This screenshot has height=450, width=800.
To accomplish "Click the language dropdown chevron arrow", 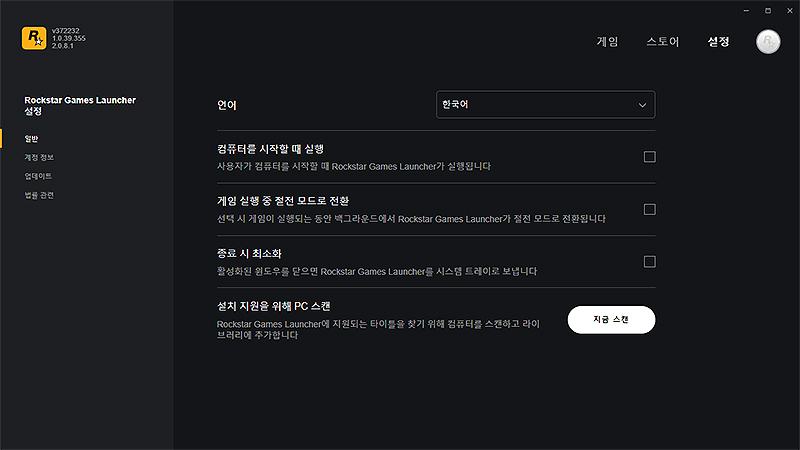I will point(642,105).
